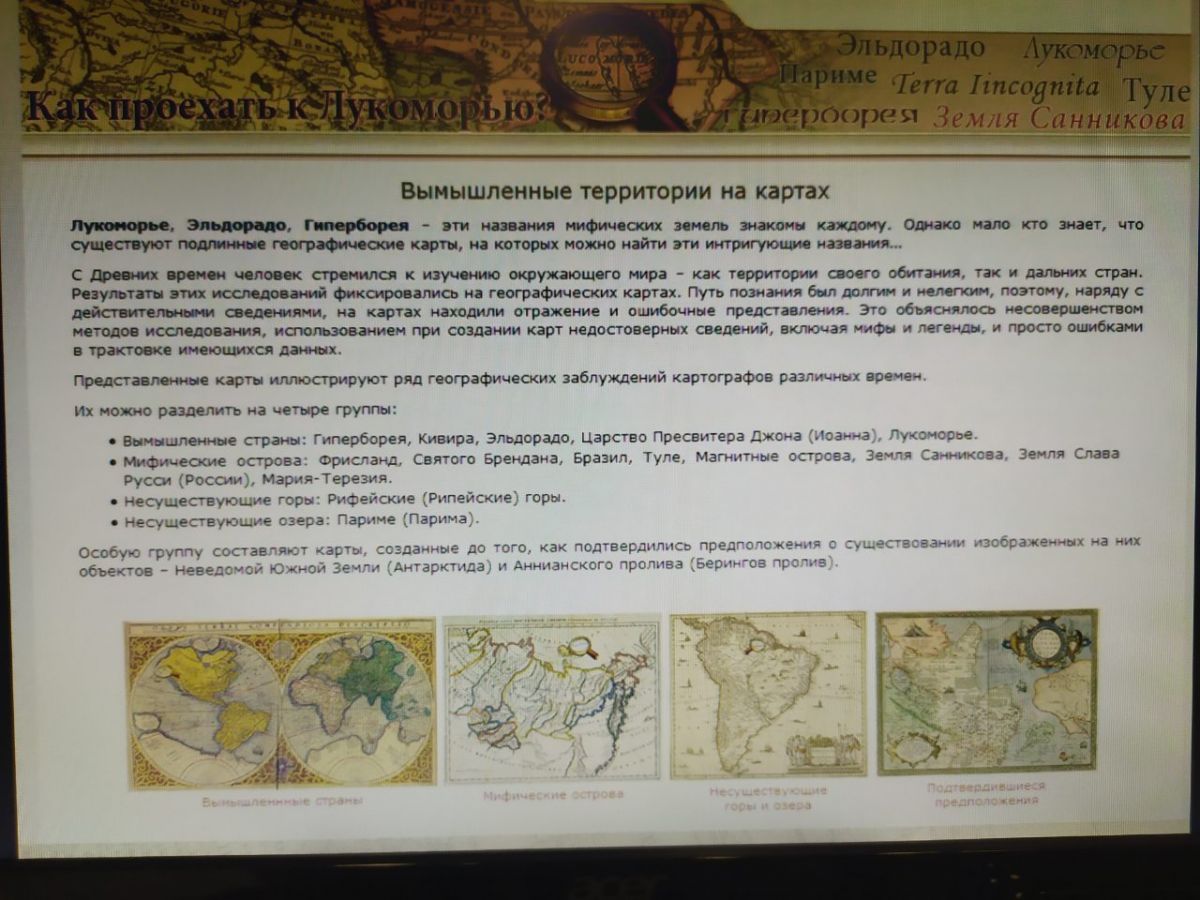
Task: Open the South America map thumbnail
Action: [767, 694]
